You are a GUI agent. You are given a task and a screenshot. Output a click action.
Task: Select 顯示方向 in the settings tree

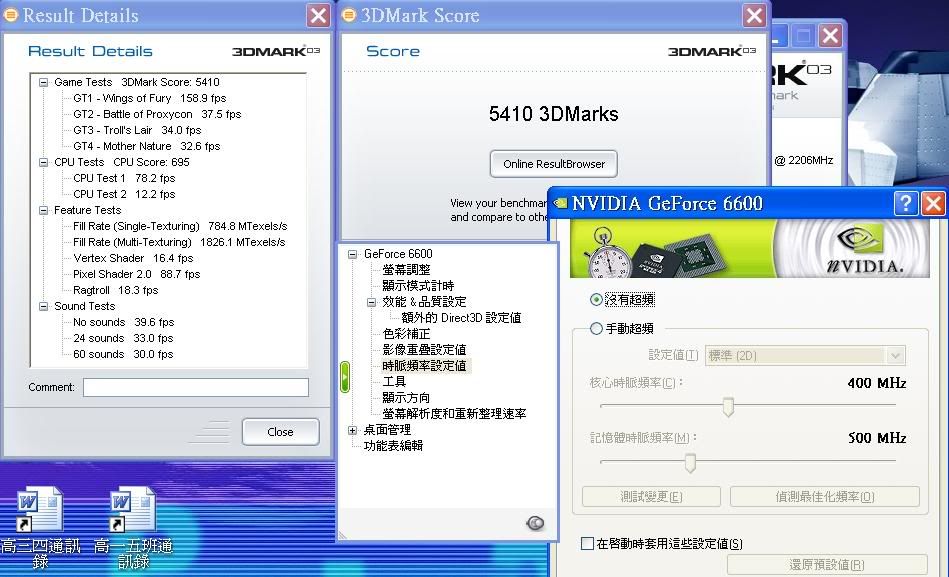(x=406, y=398)
